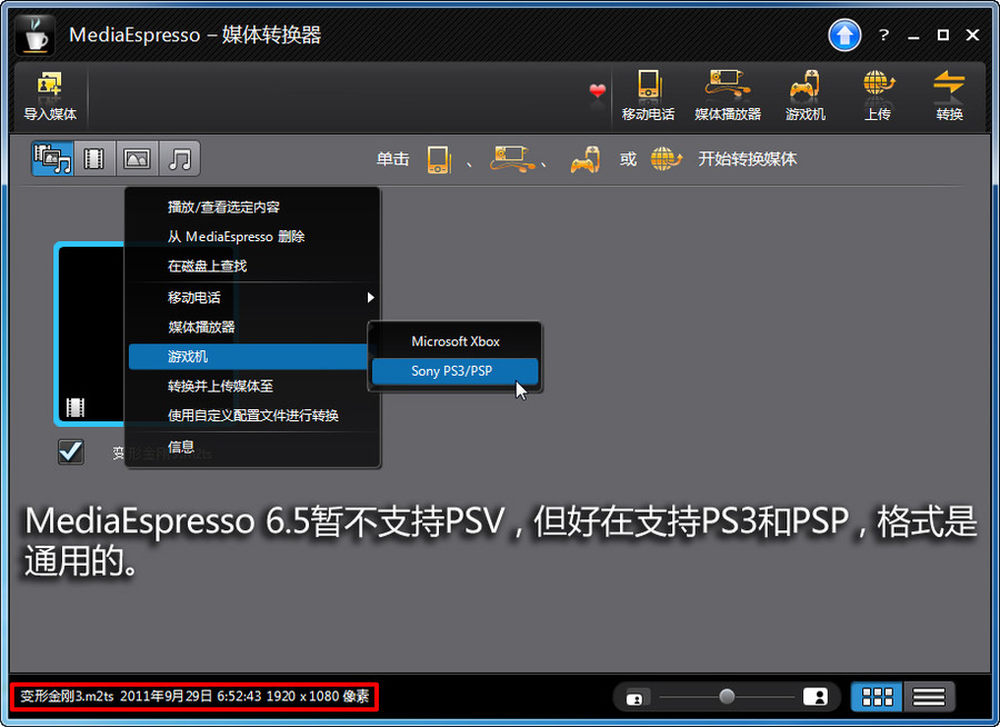Filter media list to photos only

(136, 158)
